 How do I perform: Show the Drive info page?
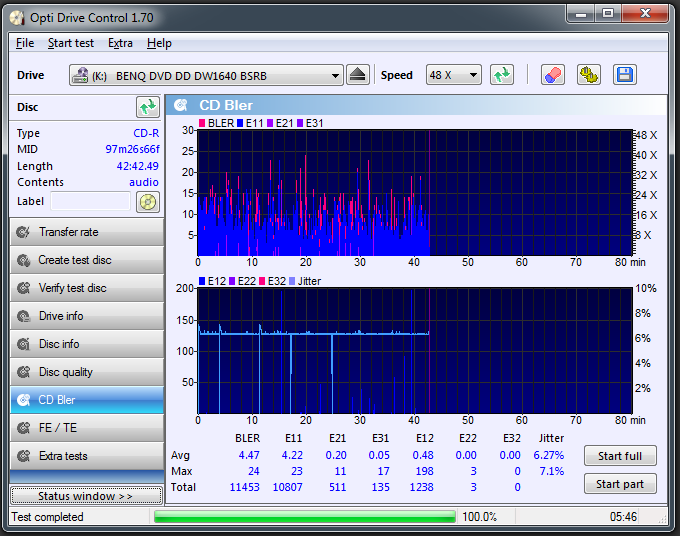(87, 316)
